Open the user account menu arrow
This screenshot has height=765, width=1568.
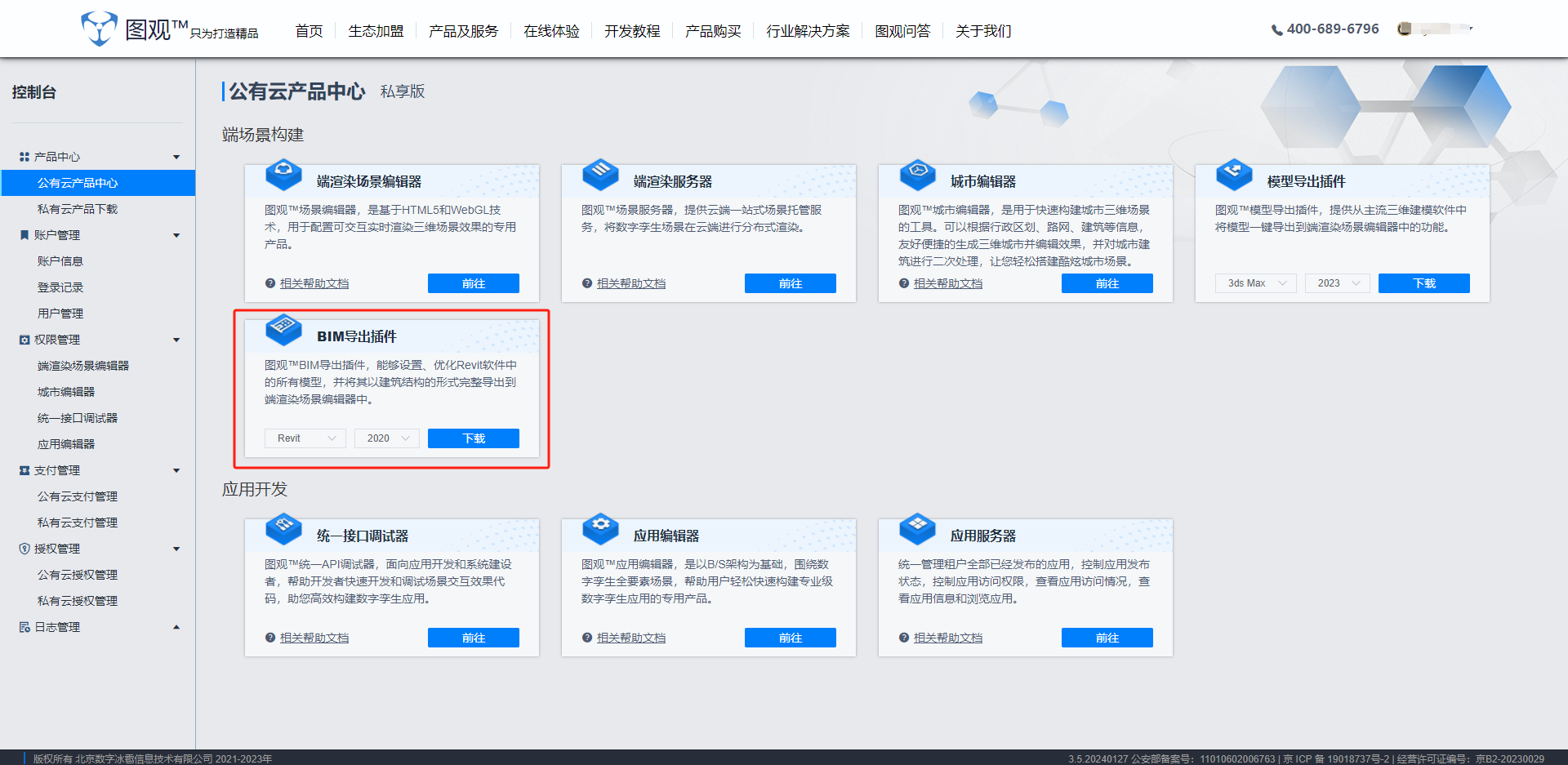[x=1471, y=29]
